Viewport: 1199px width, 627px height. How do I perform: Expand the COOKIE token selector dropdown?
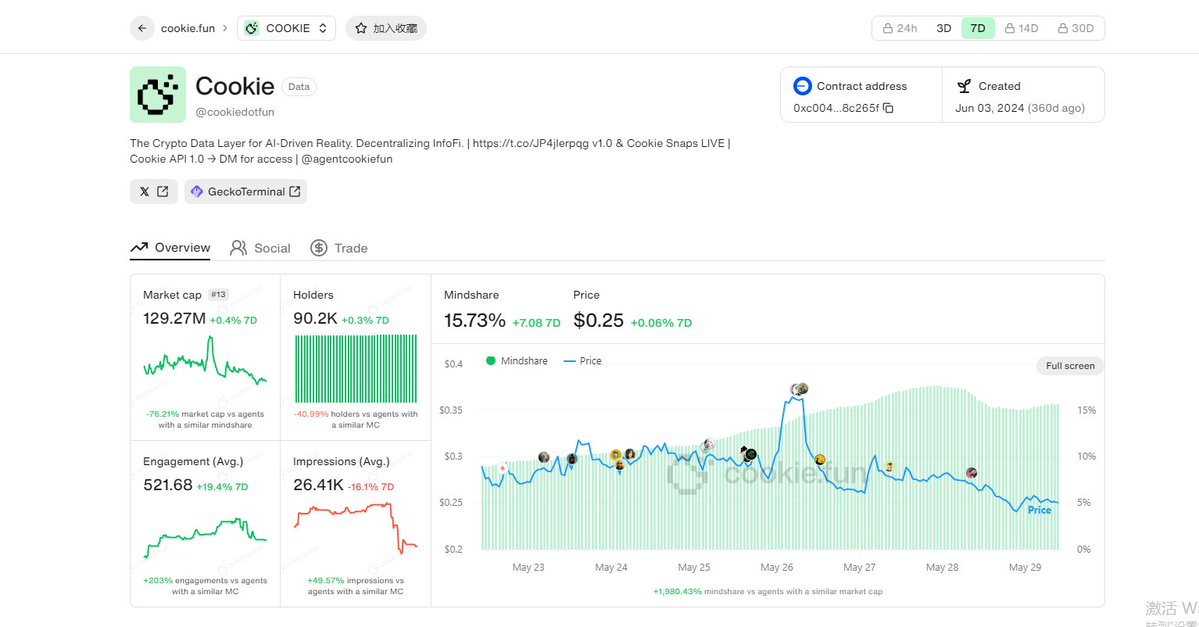click(286, 28)
